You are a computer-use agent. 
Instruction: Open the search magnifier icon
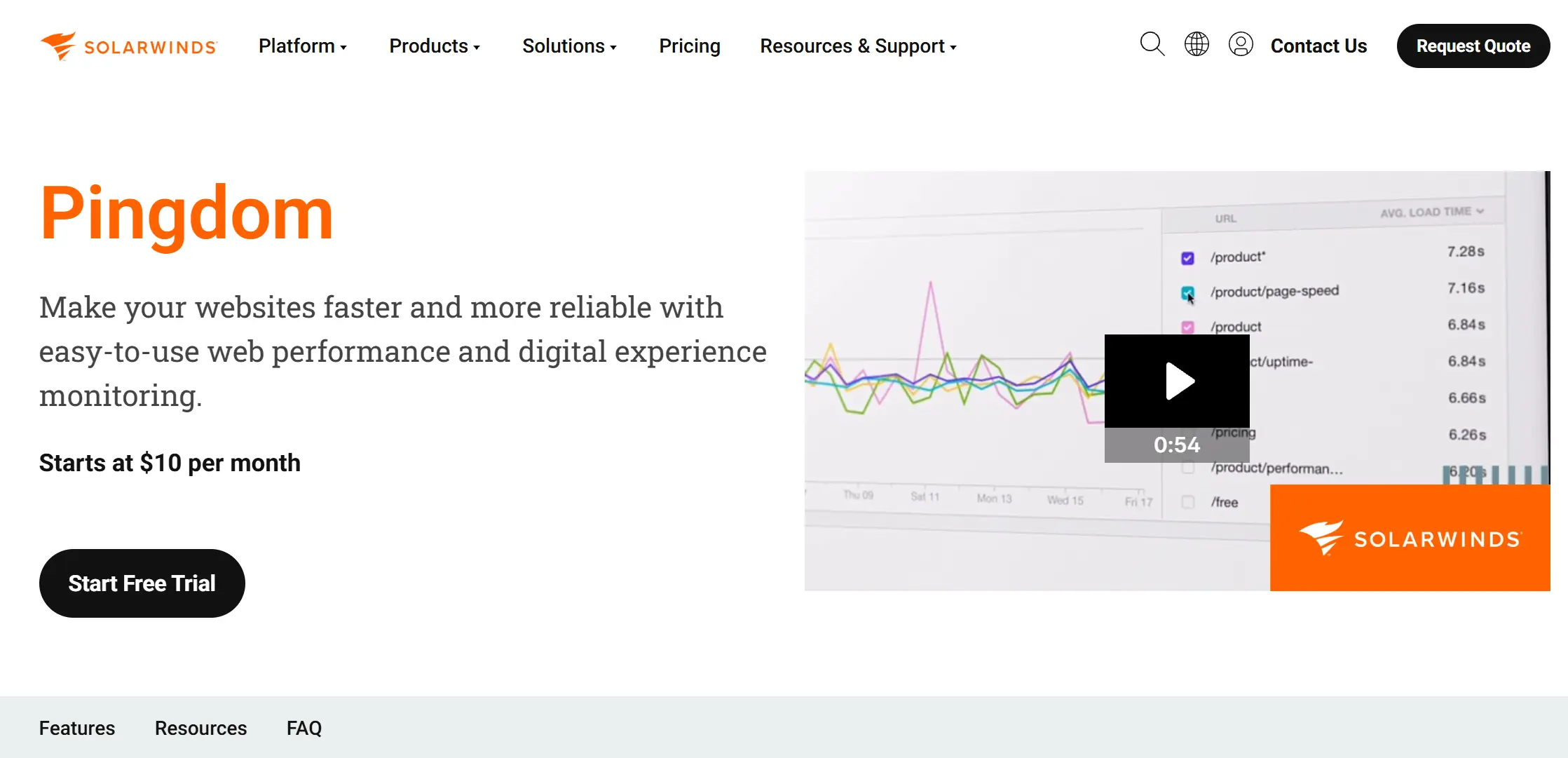click(x=1152, y=44)
